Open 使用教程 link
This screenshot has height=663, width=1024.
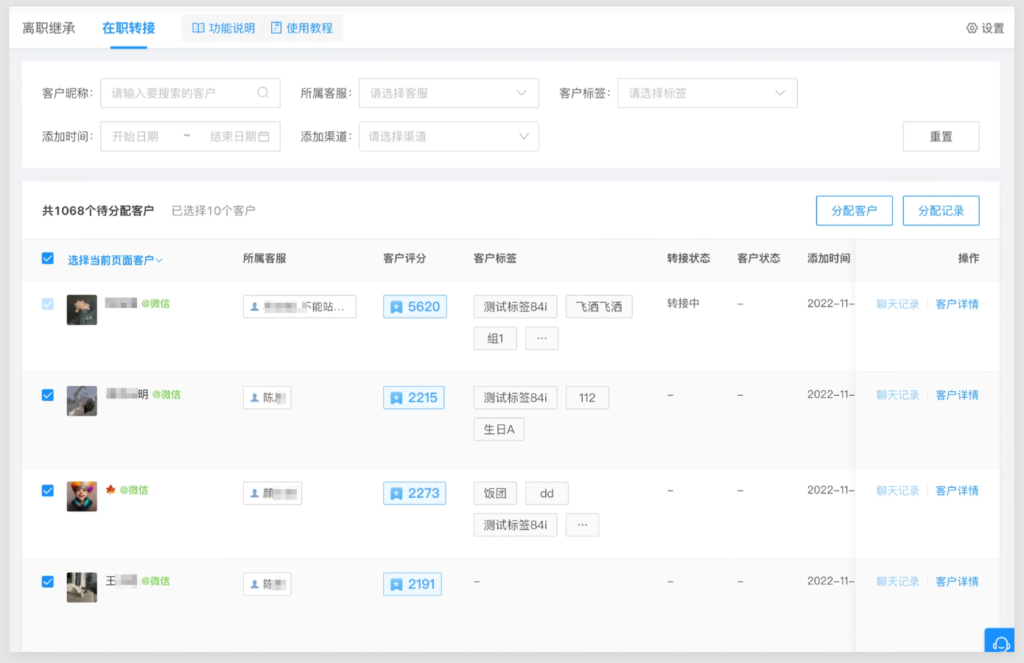310,28
